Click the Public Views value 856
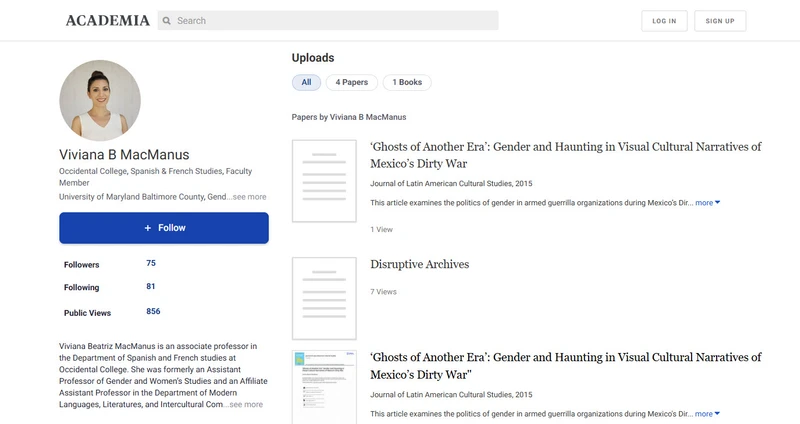The width and height of the screenshot is (800, 424). pos(153,311)
